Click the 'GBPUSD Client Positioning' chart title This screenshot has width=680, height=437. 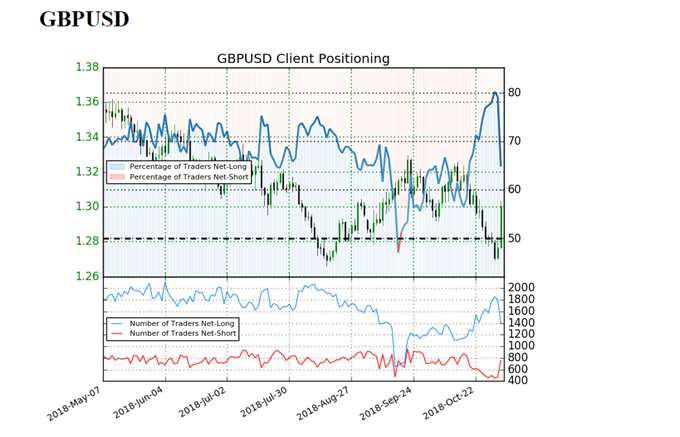click(303, 59)
